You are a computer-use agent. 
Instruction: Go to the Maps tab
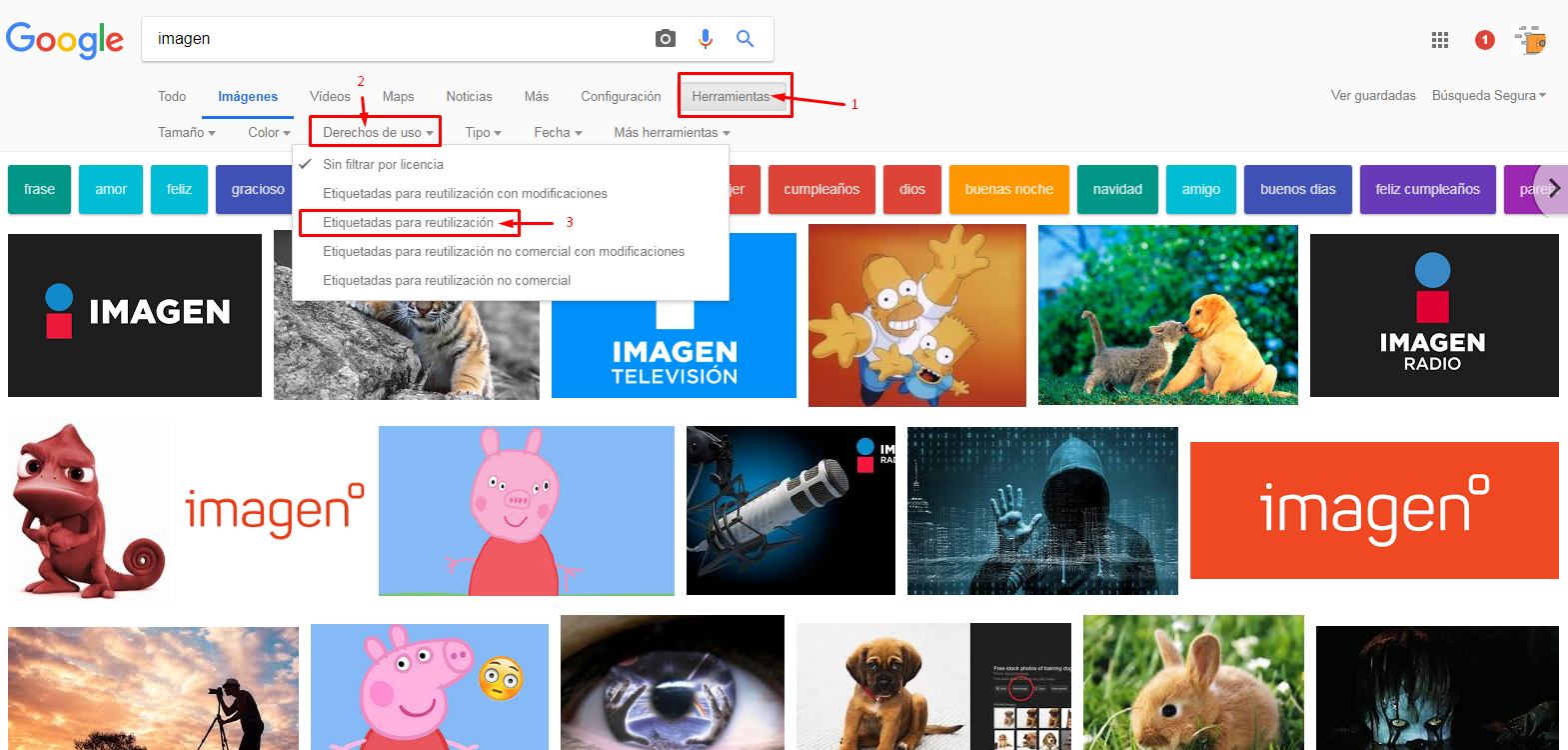(398, 97)
